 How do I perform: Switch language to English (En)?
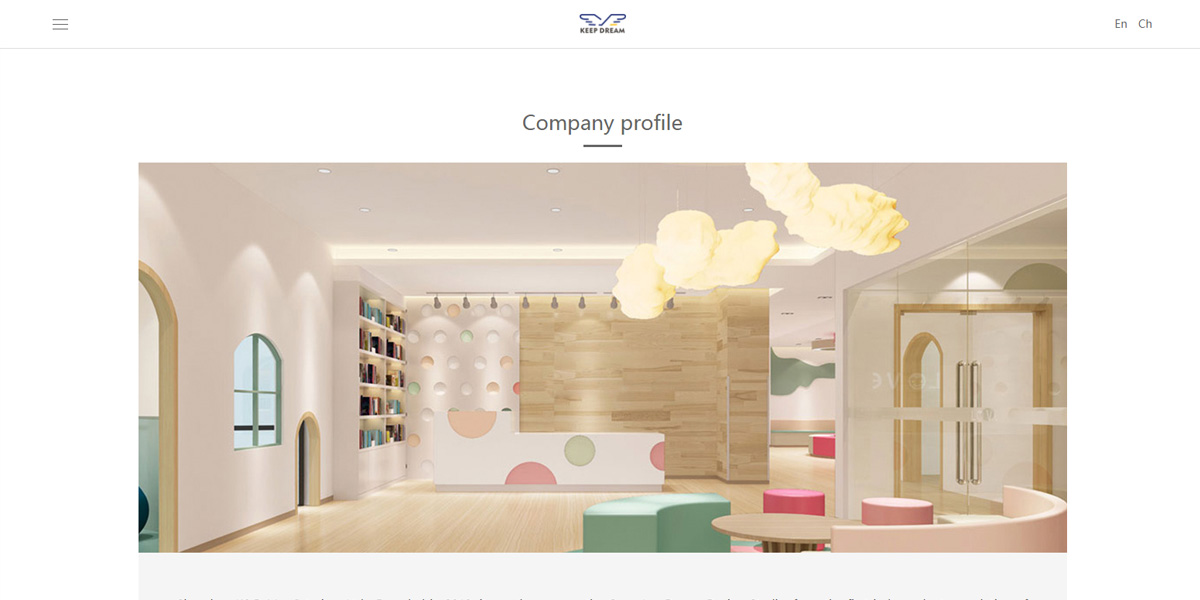pyautogui.click(x=1121, y=24)
